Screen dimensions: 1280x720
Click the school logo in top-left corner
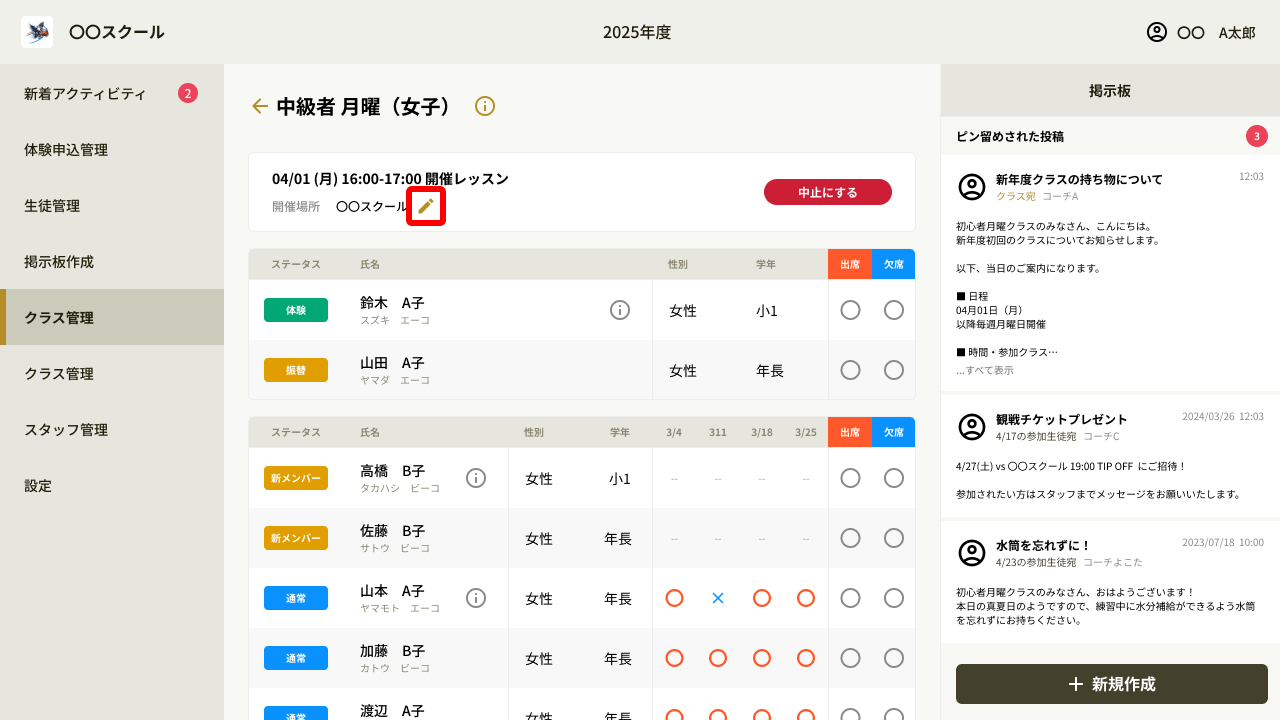[37, 32]
